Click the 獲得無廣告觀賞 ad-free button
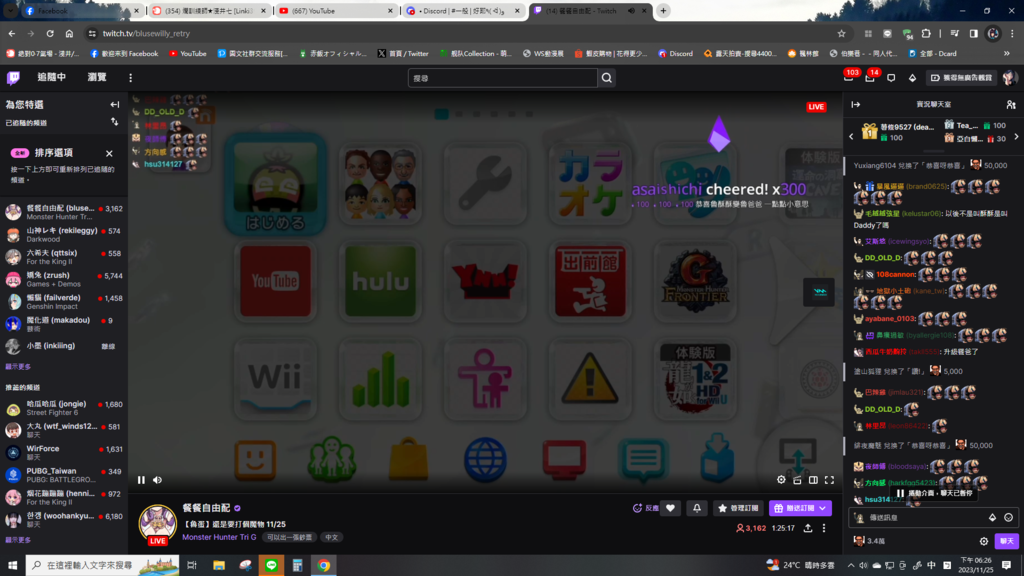The image size is (1024, 576). point(961,78)
